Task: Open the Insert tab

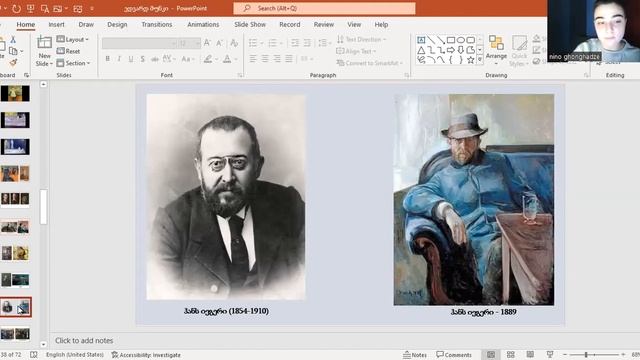Action: [x=56, y=24]
